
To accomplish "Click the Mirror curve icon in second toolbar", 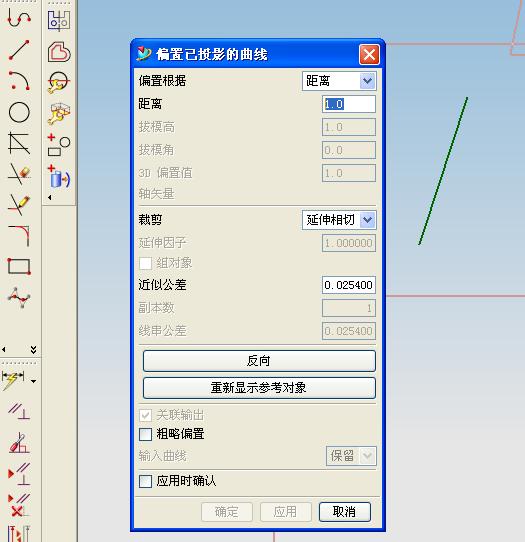I will (x=59, y=21).
